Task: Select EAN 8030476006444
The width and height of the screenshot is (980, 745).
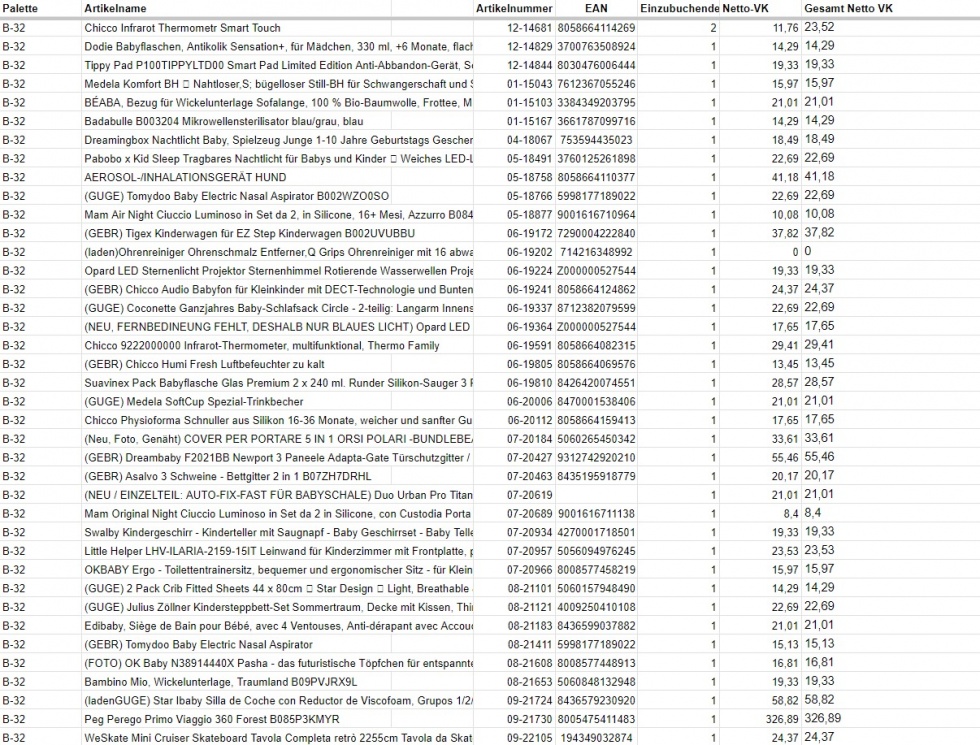Action: [596, 66]
